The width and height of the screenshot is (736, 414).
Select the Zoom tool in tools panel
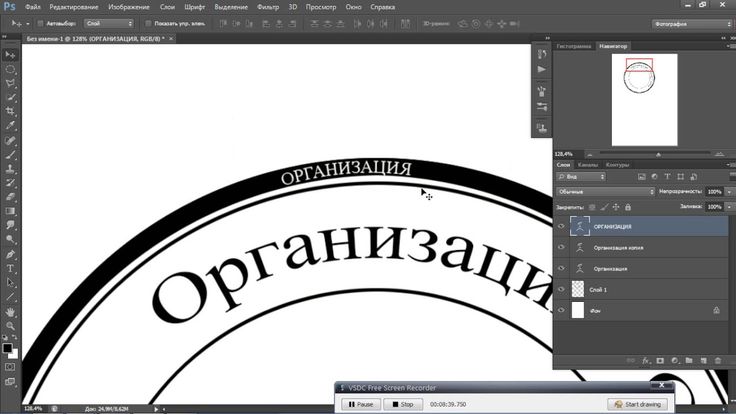tap(10, 326)
